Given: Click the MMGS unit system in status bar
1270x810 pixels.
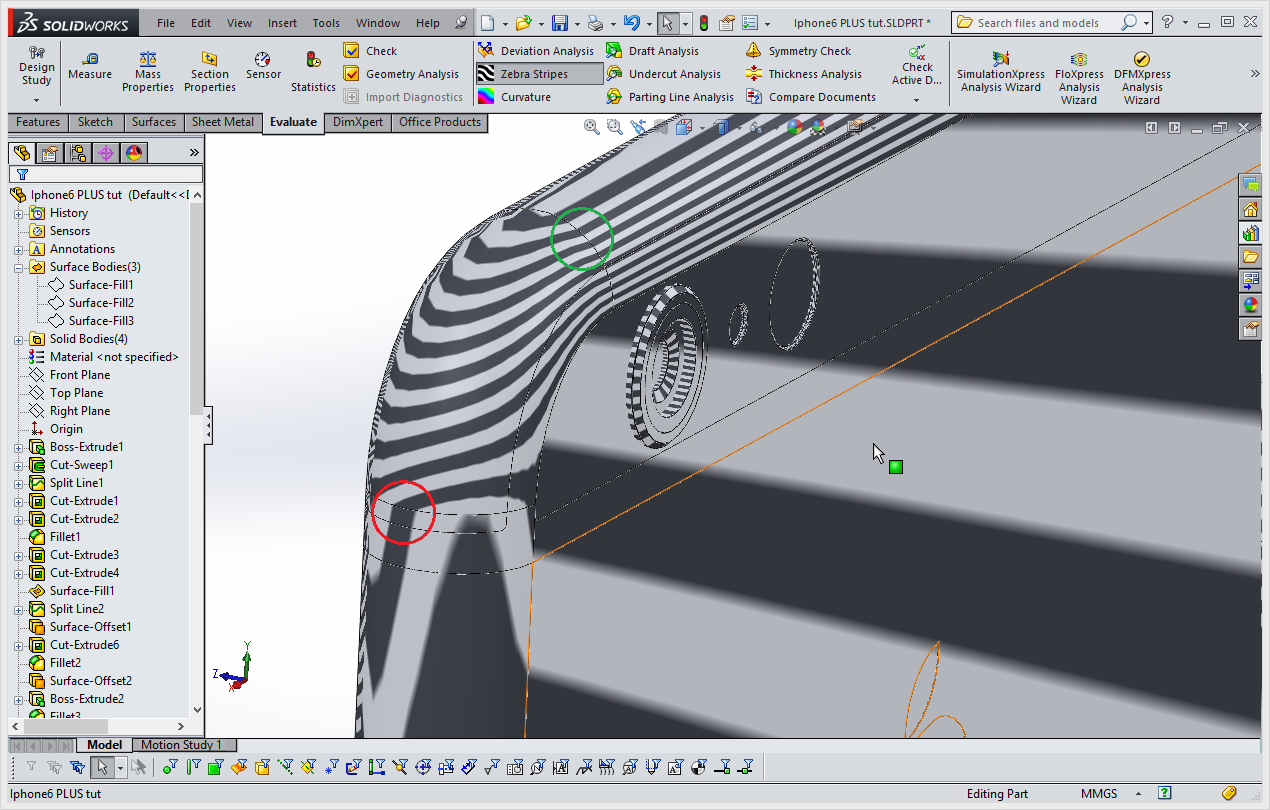Looking at the screenshot, I should pos(1099,794).
